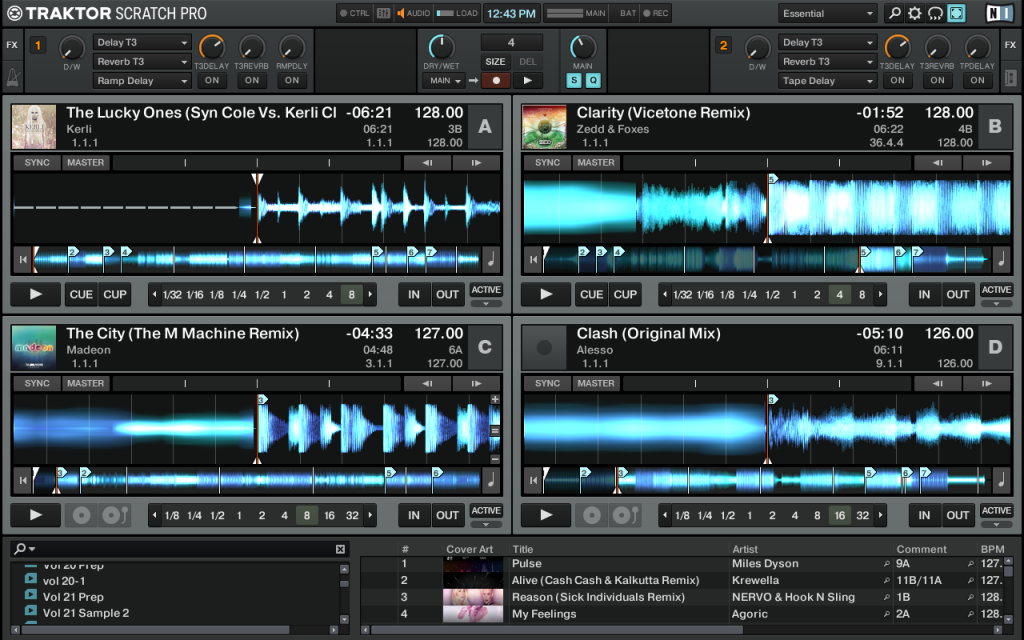This screenshot has width=1024, height=640.
Task: Toggle loop ACTIVE on Deck C
Action: pyautogui.click(x=486, y=511)
